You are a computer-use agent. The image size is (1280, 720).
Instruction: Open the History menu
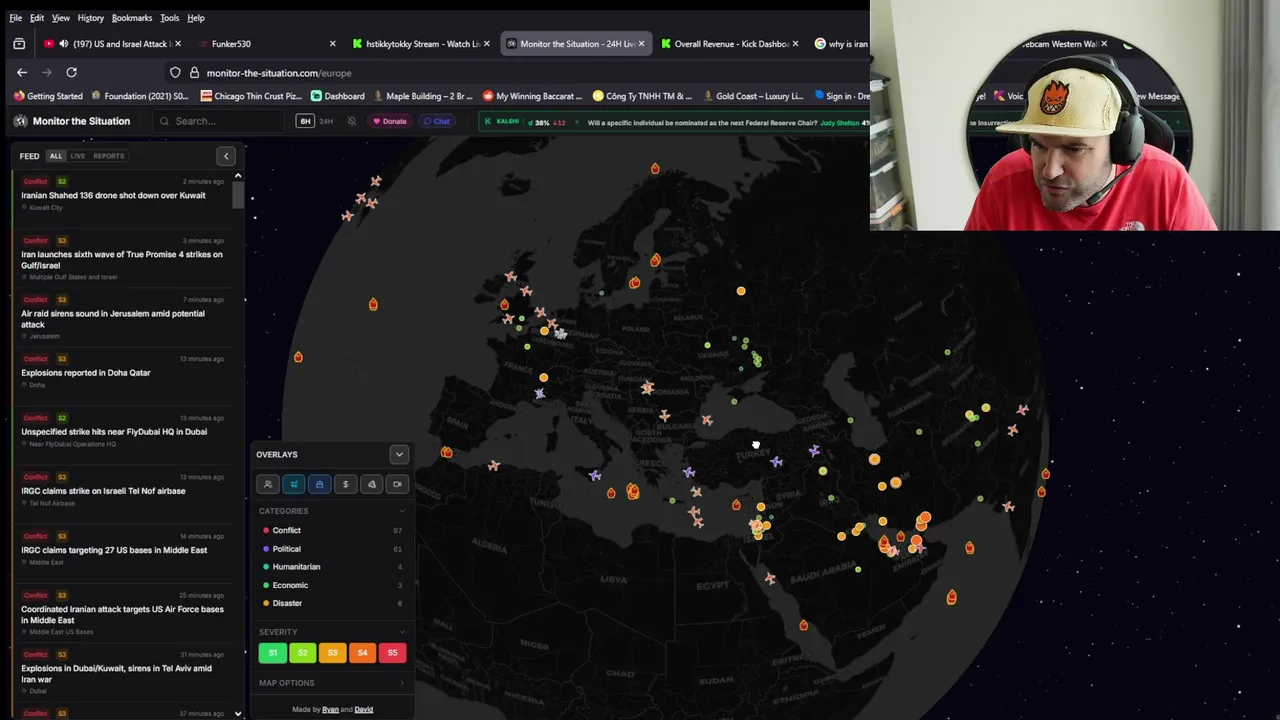pos(90,18)
